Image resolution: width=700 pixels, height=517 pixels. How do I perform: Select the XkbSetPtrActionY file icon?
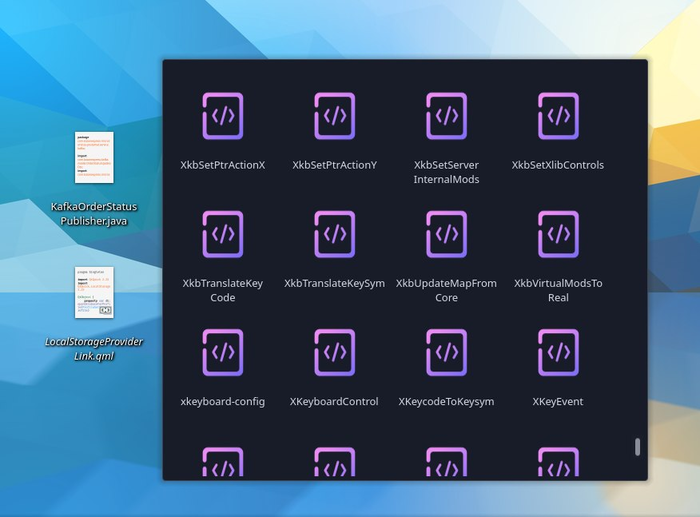(334, 116)
